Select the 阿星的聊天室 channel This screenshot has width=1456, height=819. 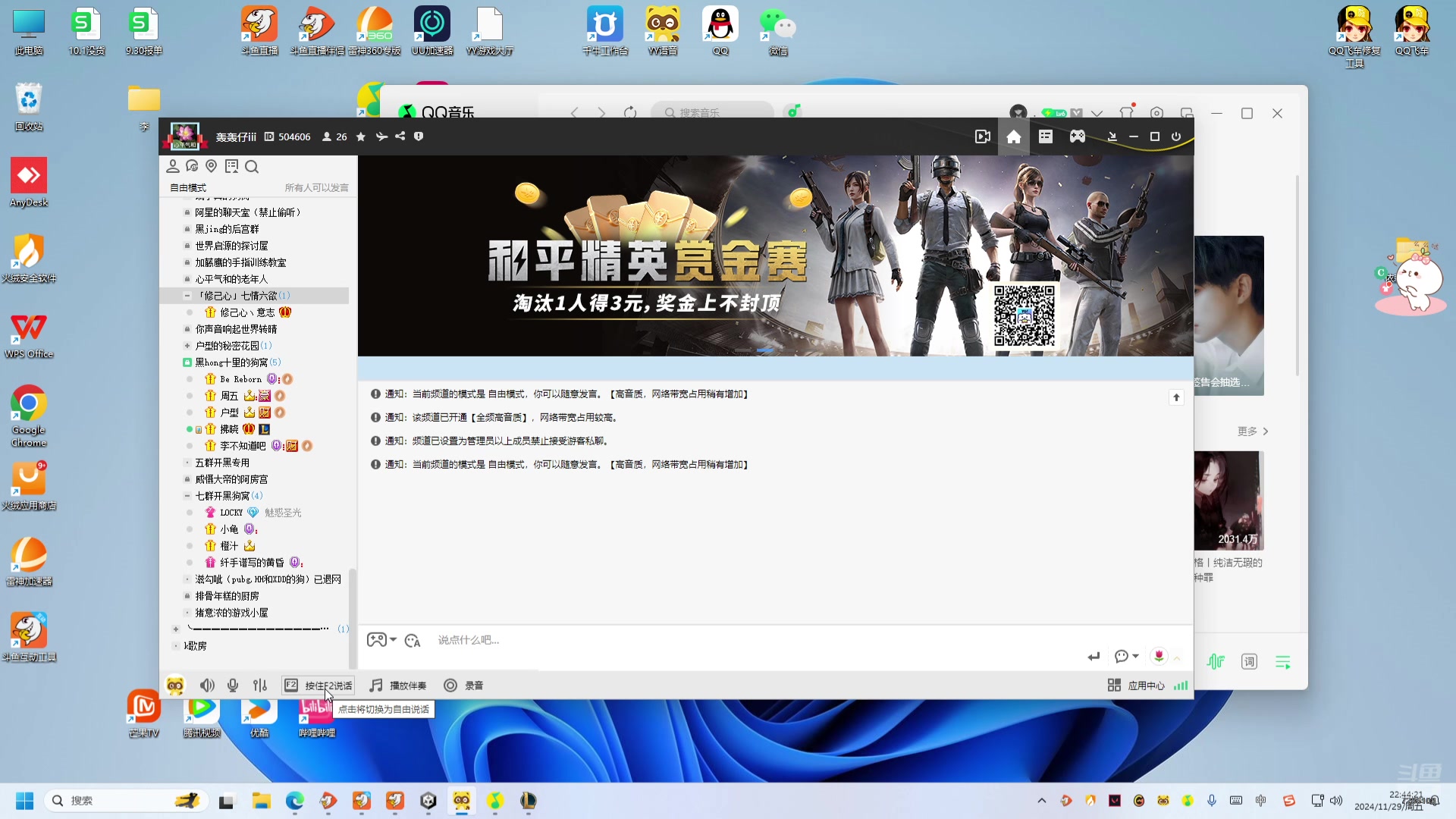click(x=248, y=212)
